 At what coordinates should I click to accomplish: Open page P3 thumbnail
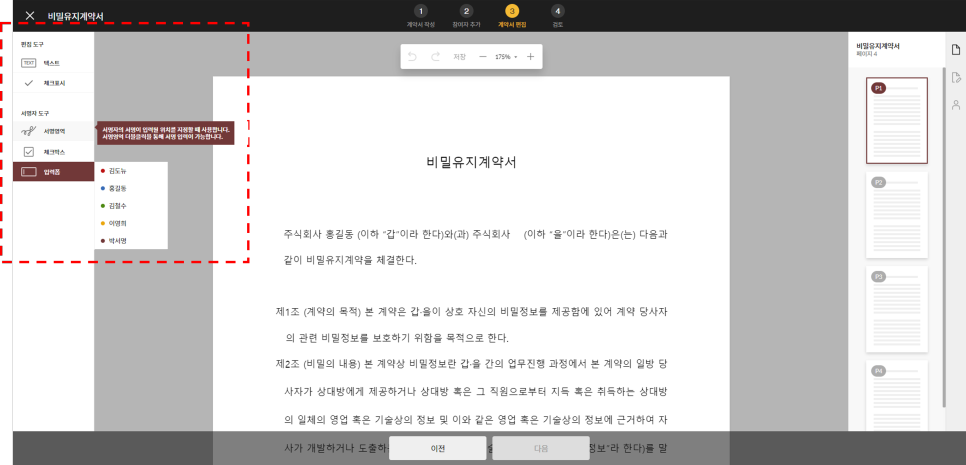coord(897,309)
